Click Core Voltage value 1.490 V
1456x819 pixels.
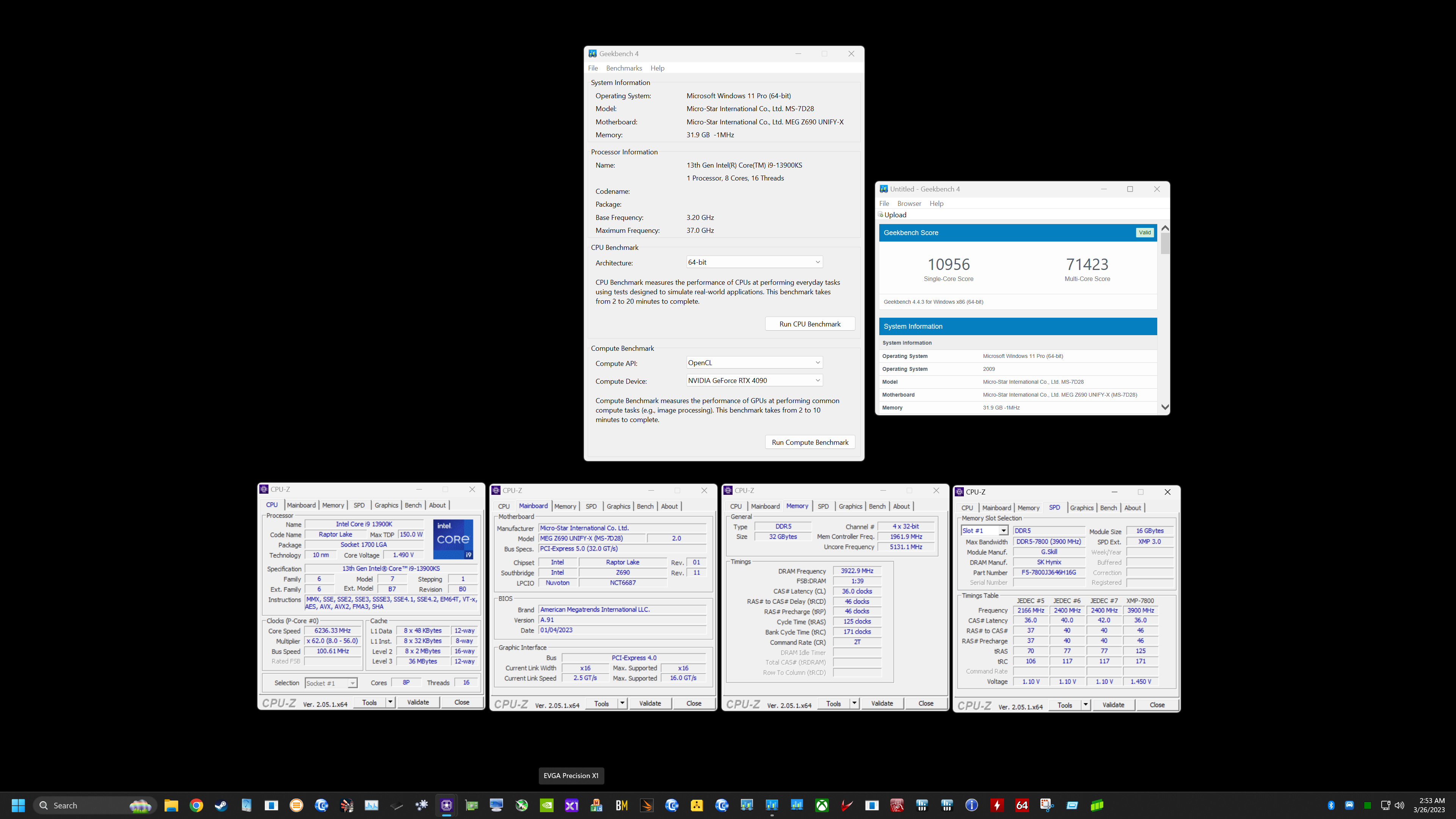(x=403, y=555)
